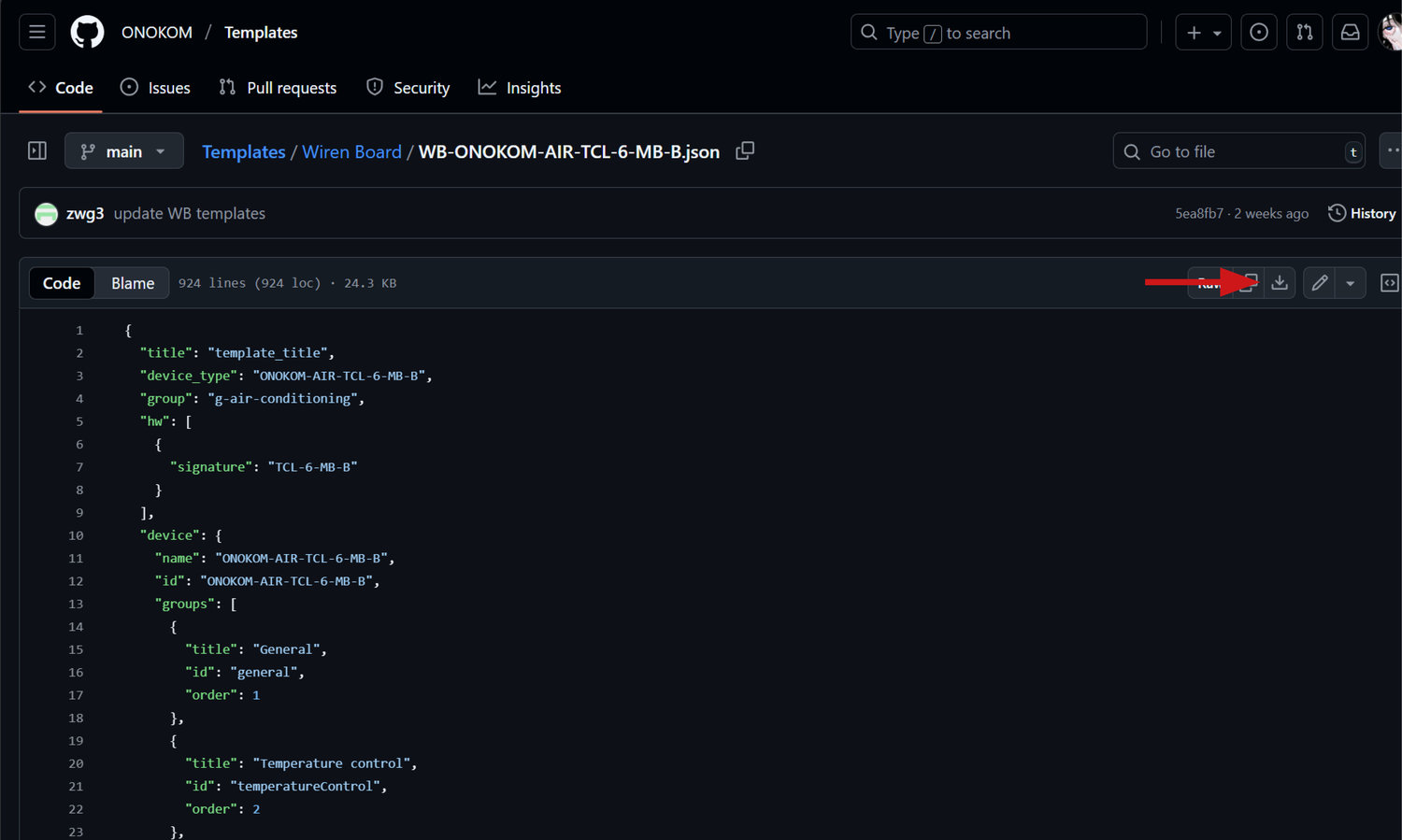1402x840 pixels.
Task: Open the Templates repository link in header
Action: point(261,33)
